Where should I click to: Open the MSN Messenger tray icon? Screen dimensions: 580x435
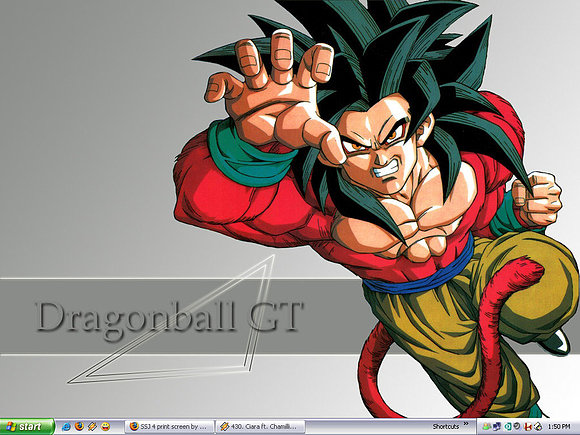pos(486,426)
